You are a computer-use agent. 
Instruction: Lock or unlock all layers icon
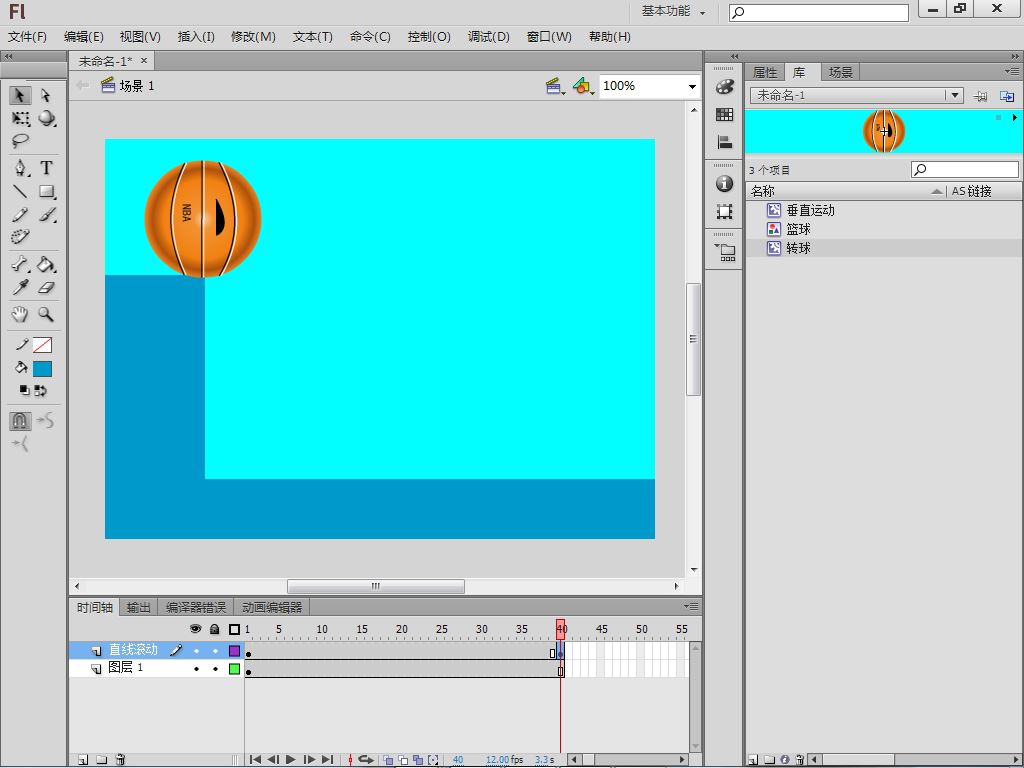click(215, 629)
